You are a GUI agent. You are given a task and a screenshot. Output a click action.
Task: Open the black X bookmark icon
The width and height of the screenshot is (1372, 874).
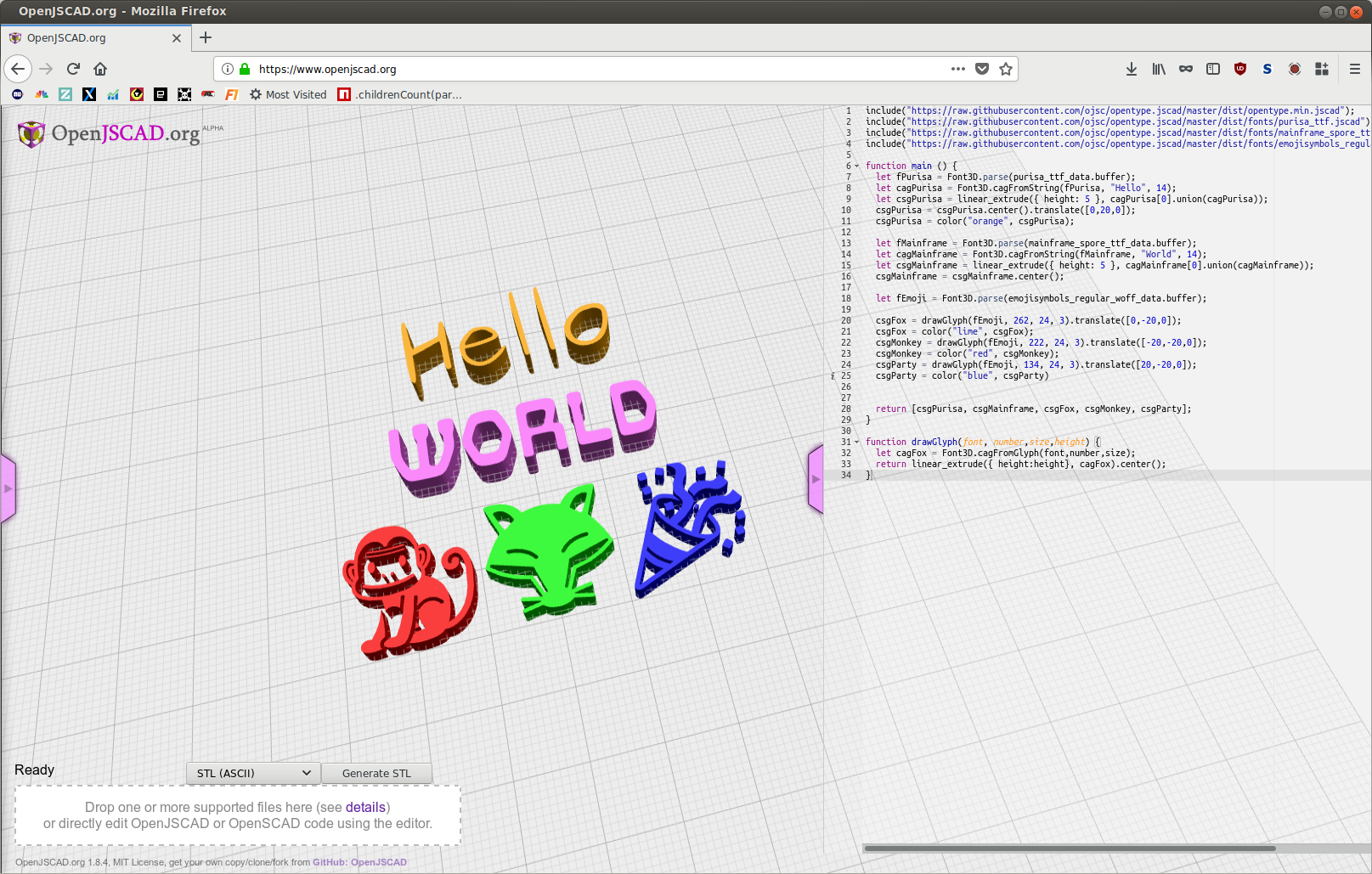click(x=89, y=94)
